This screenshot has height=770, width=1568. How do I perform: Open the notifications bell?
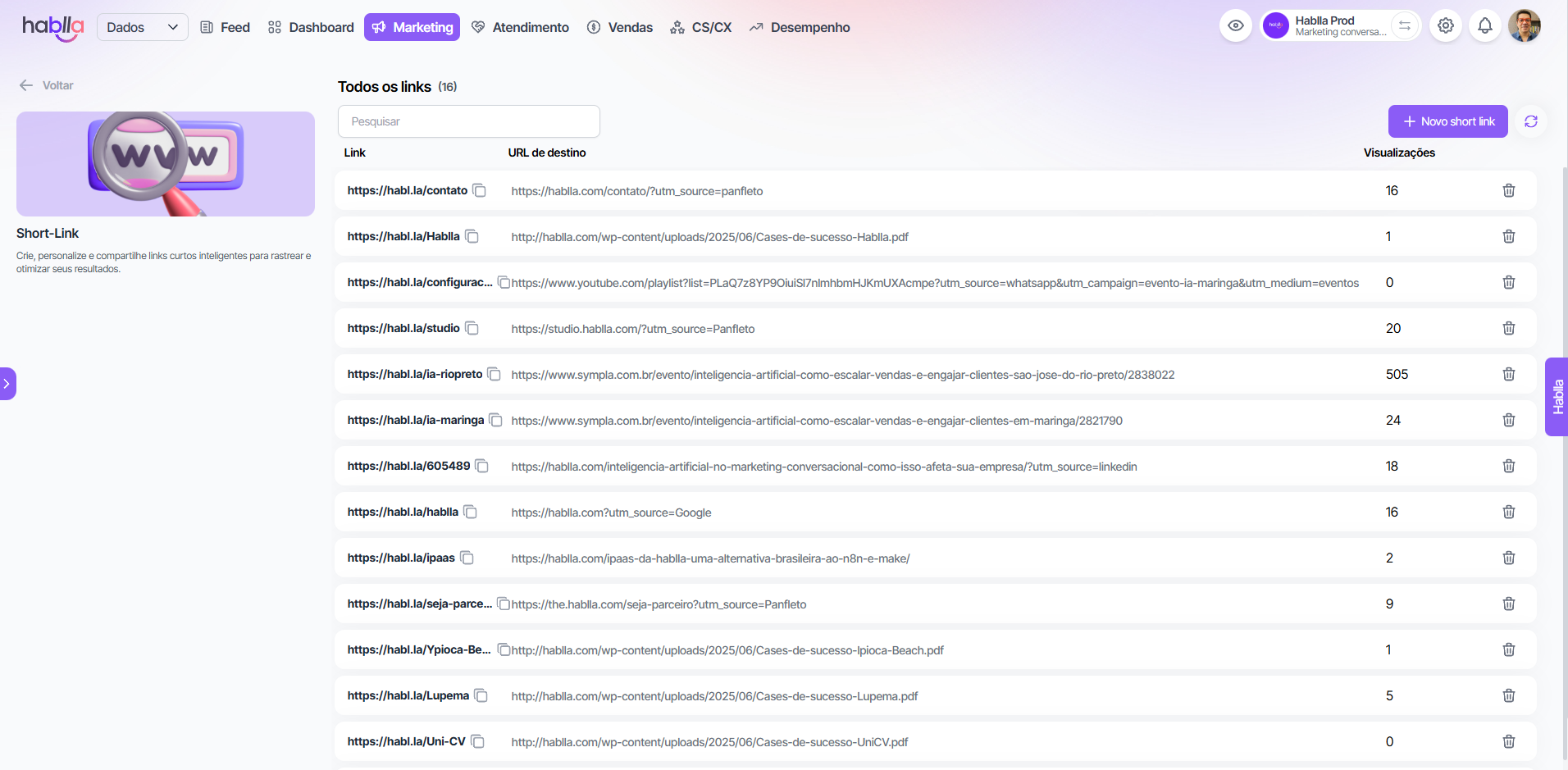pos(1484,26)
